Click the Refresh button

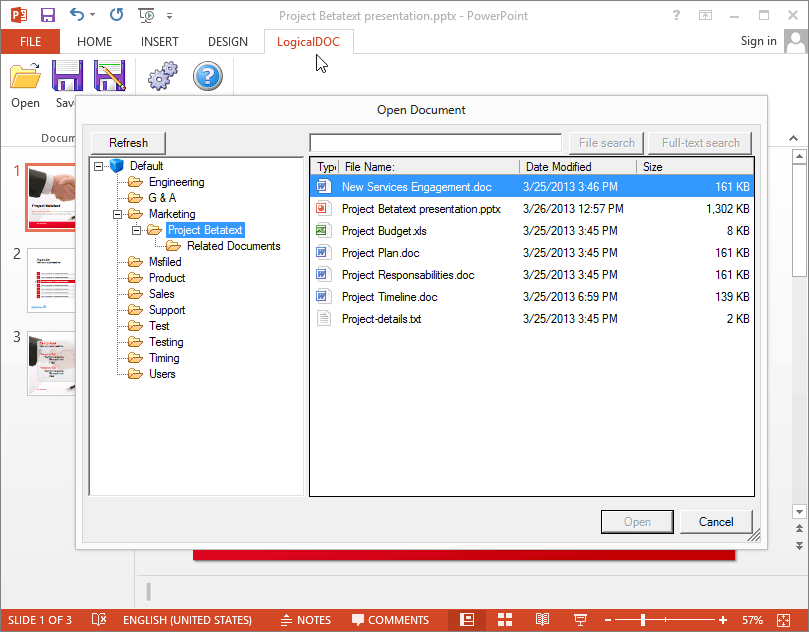(x=128, y=143)
